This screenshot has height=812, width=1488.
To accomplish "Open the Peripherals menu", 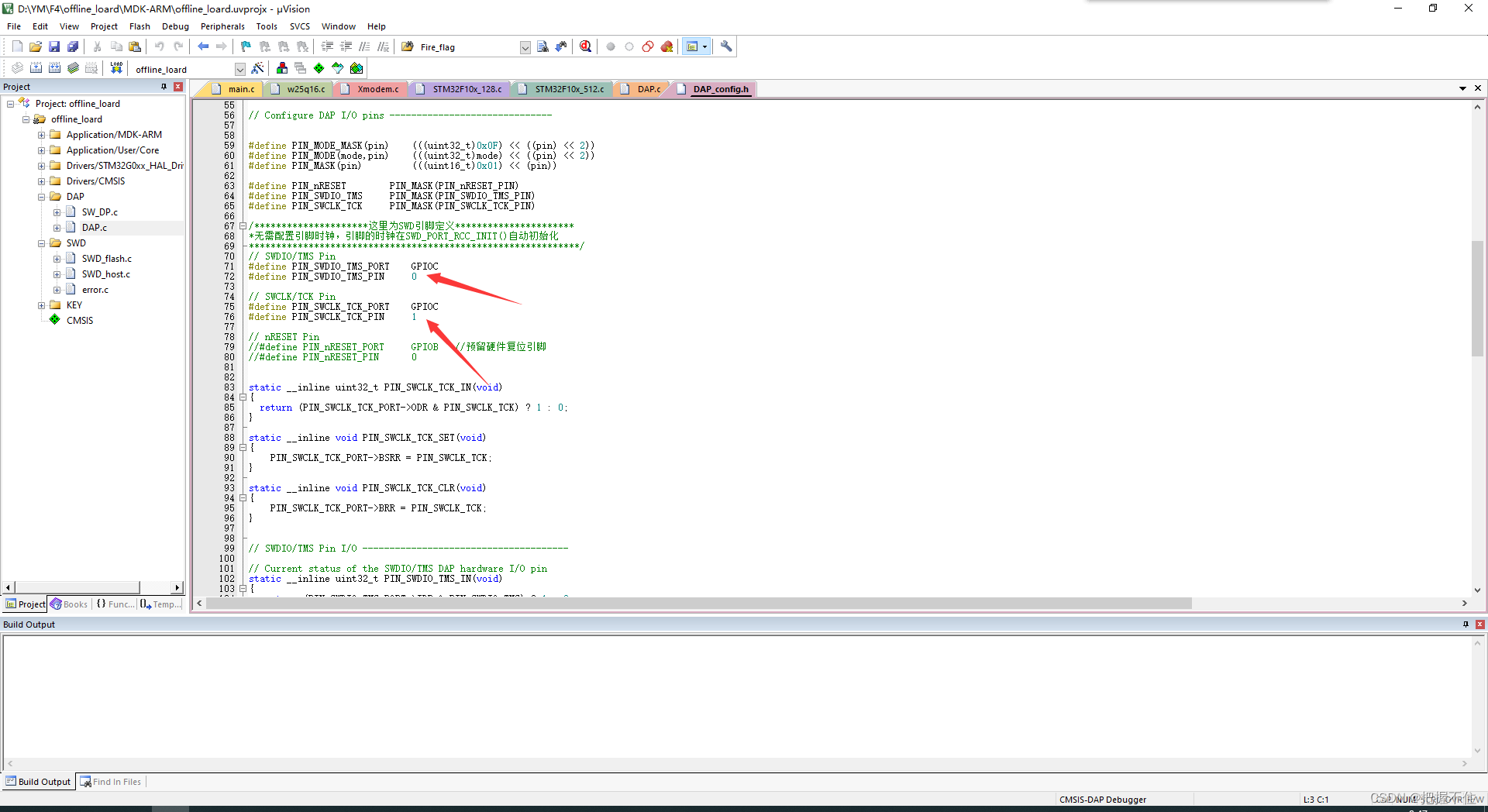I will click(222, 26).
